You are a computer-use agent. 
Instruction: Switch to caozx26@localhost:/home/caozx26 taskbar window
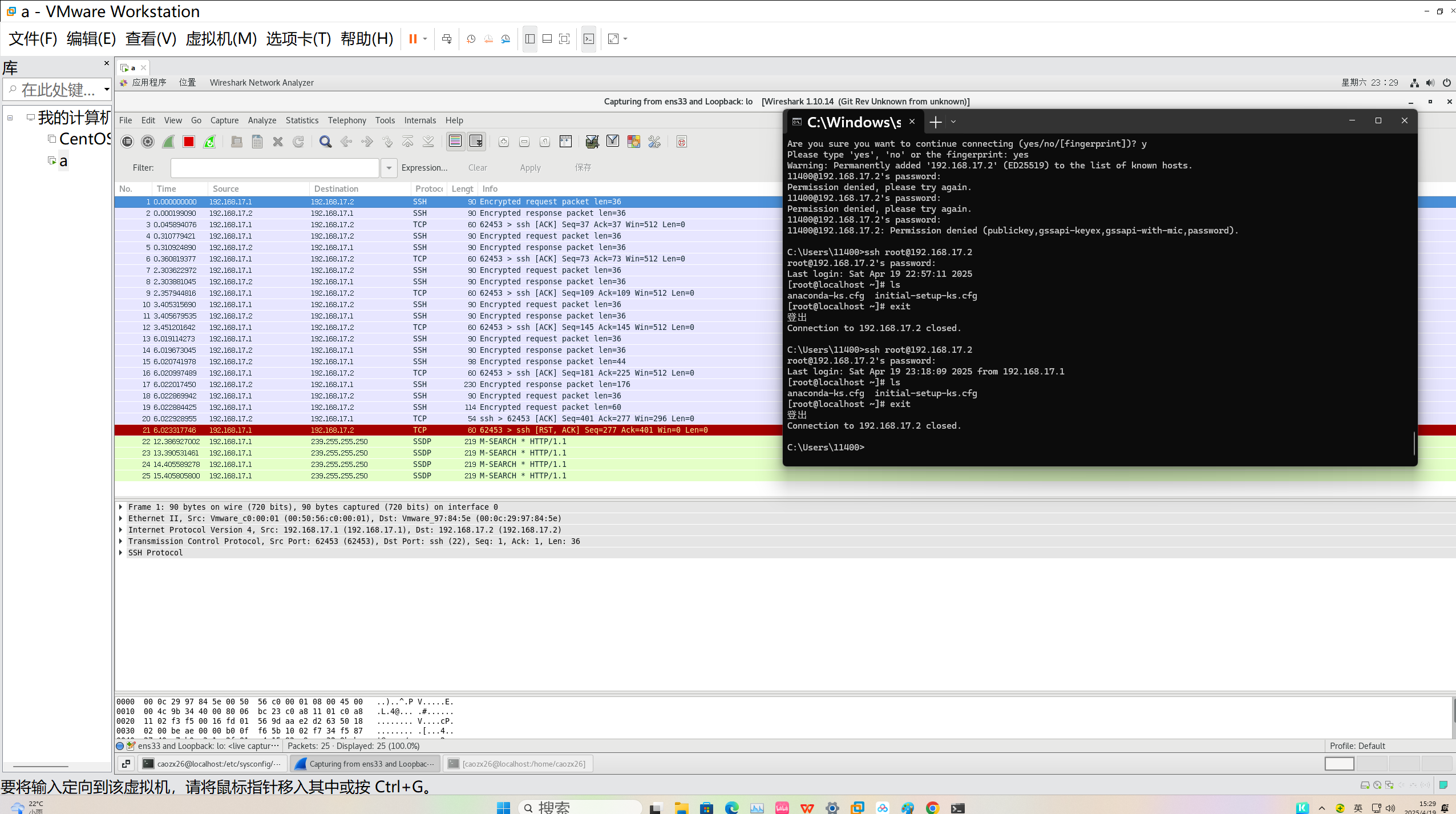(x=518, y=764)
